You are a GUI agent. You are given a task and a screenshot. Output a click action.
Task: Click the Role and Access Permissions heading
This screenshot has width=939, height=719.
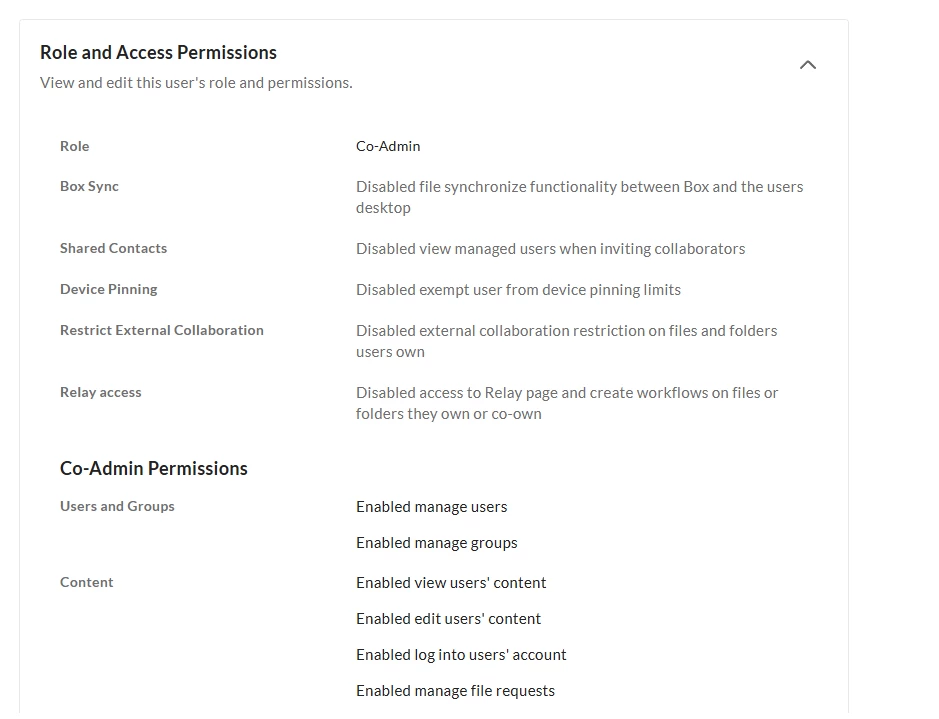(158, 53)
